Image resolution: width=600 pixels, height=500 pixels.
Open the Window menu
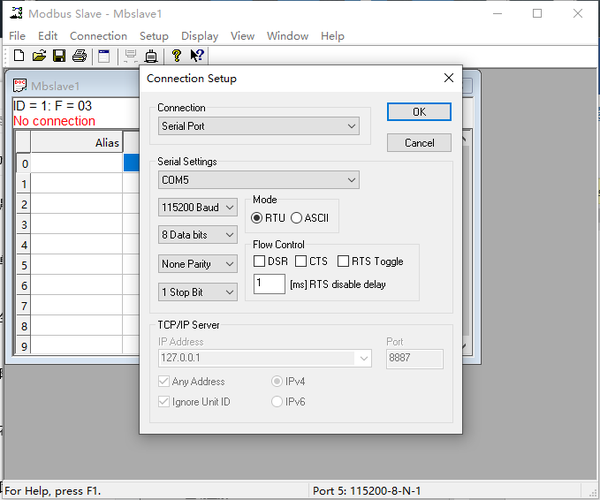pyautogui.click(x=287, y=36)
